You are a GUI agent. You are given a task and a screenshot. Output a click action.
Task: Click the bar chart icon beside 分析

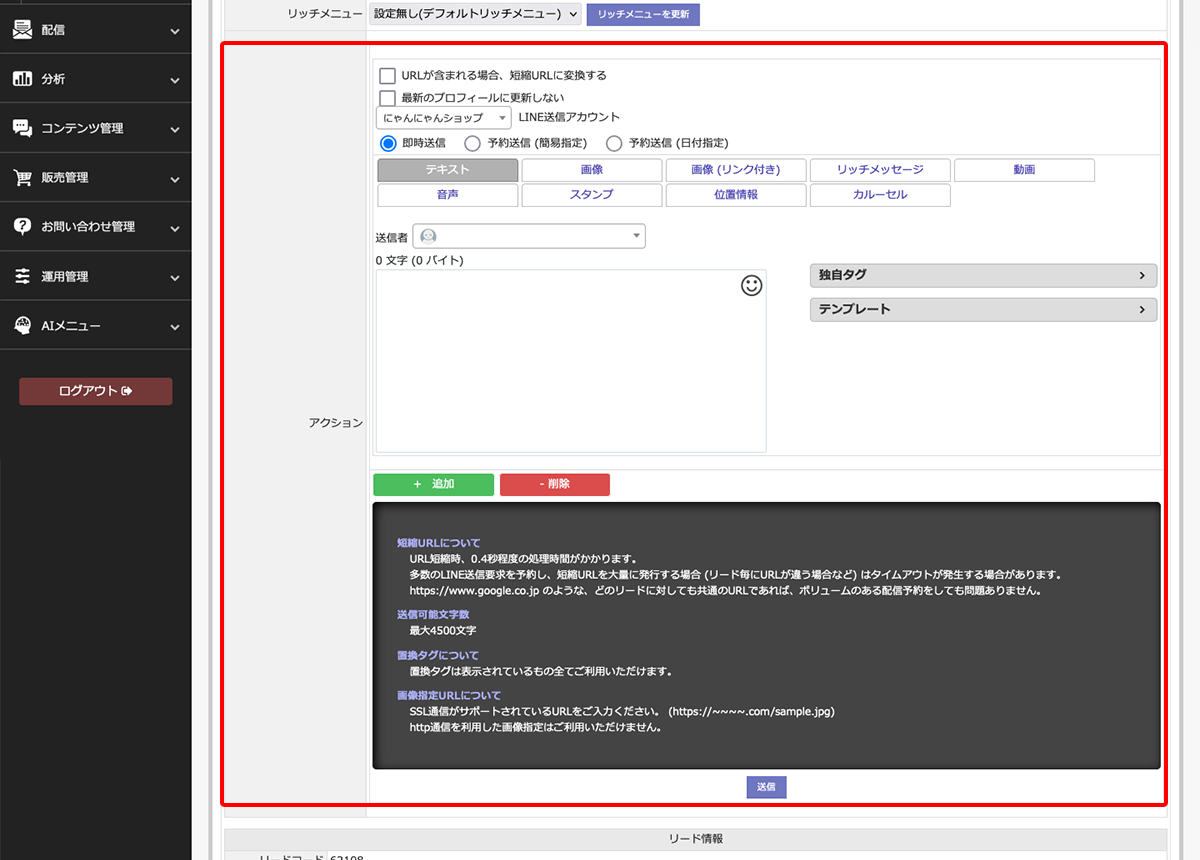tap(22, 79)
